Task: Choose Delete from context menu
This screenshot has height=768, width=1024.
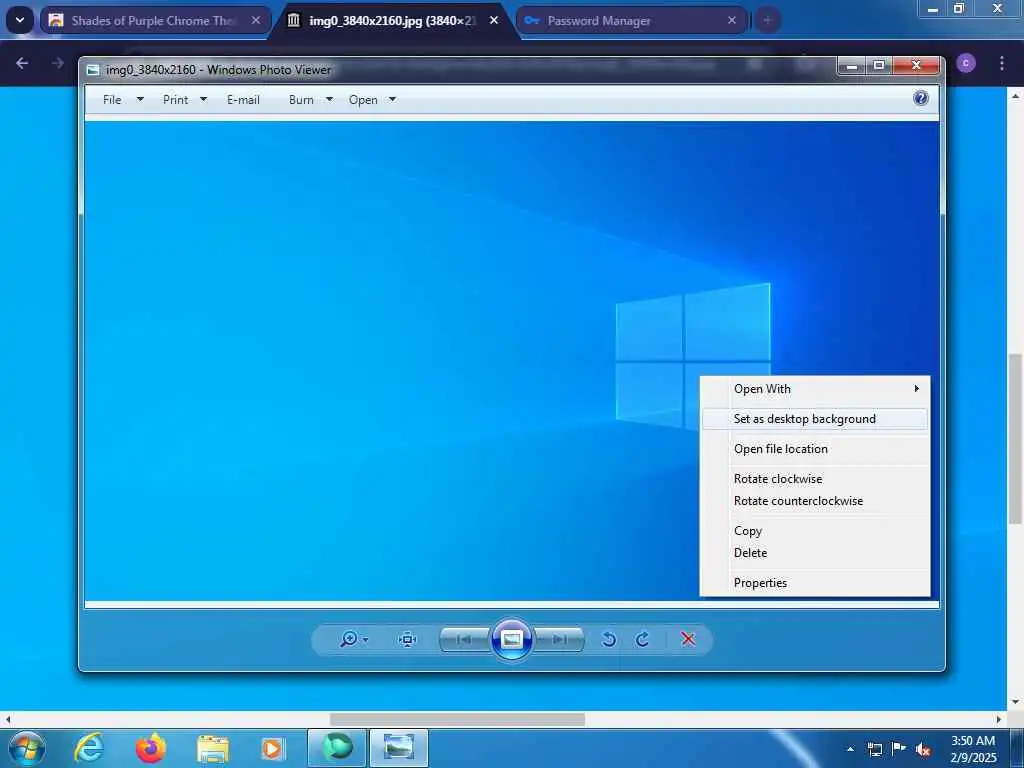Action: click(x=815, y=552)
